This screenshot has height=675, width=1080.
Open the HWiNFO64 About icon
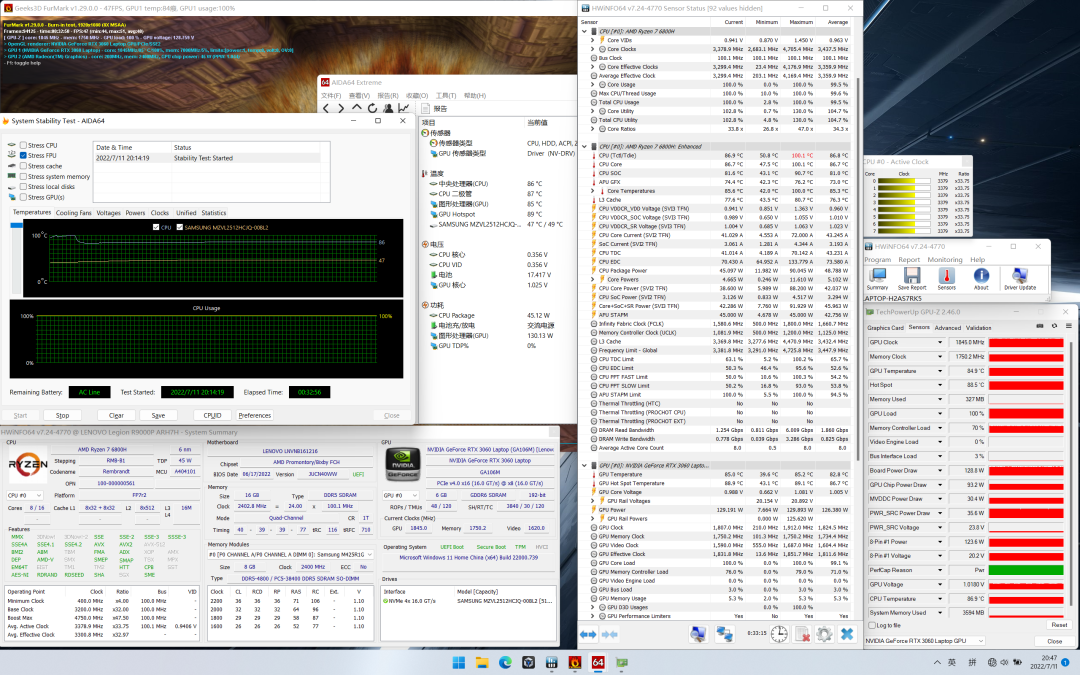pos(980,276)
